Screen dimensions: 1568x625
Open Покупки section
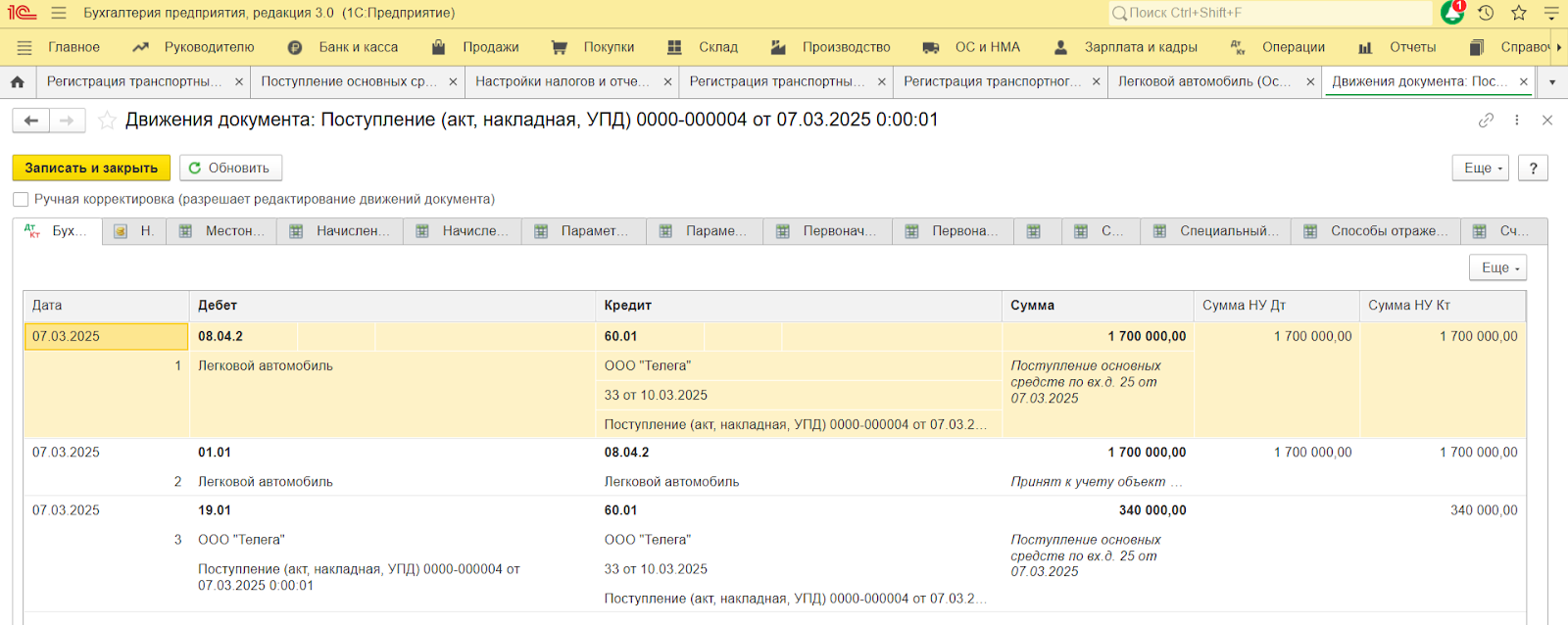pos(593,47)
